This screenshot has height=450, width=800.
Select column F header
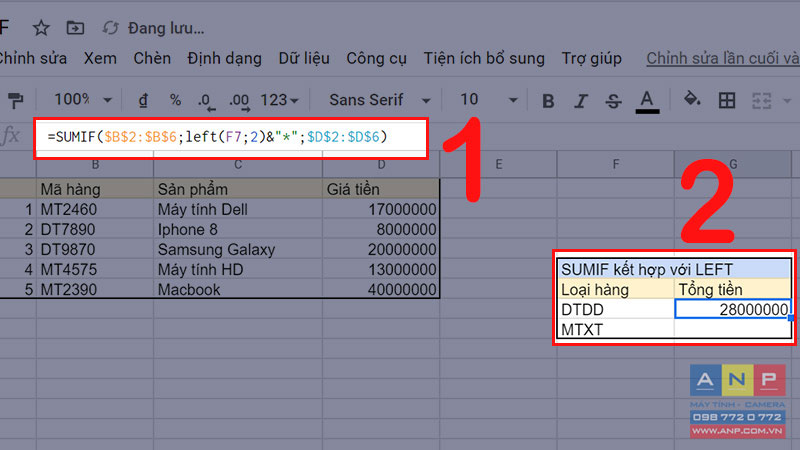click(615, 164)
